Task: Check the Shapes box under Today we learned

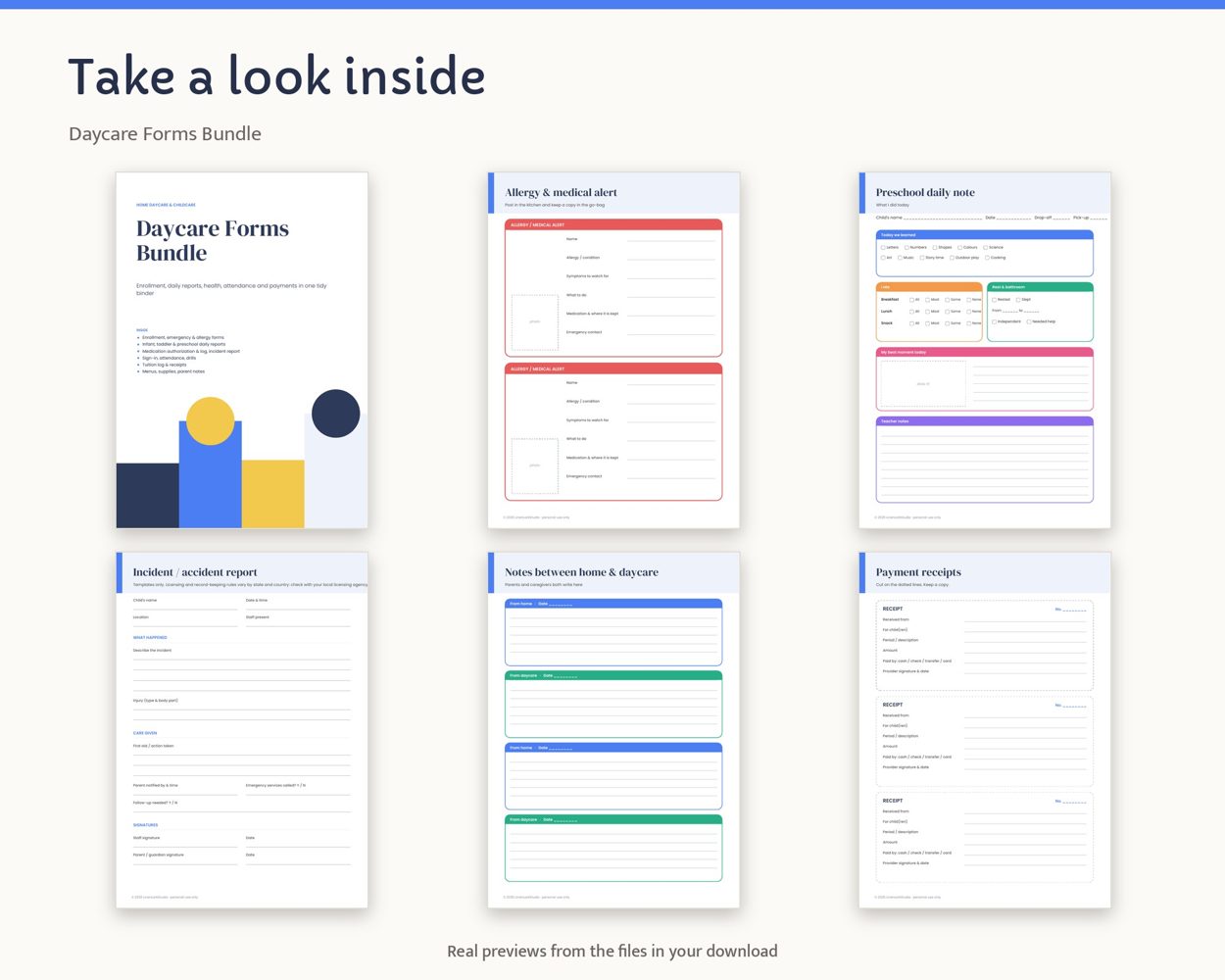Action: point(935,247)
